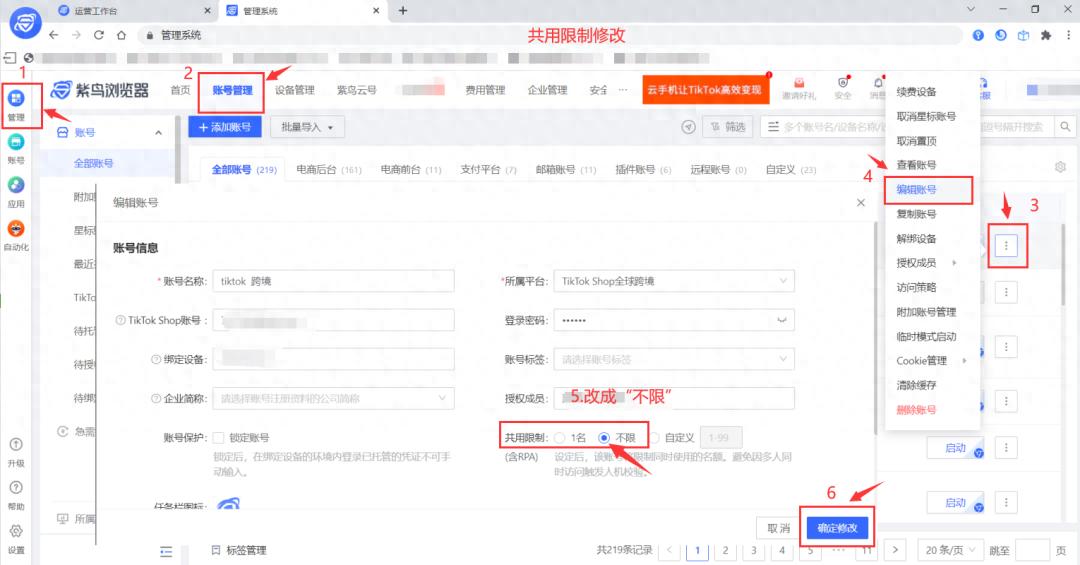Image resolution: width=1080 pixels, height=565 pixels.
Task: Open 标签管理 at the bottom
Action: (239, 550)
